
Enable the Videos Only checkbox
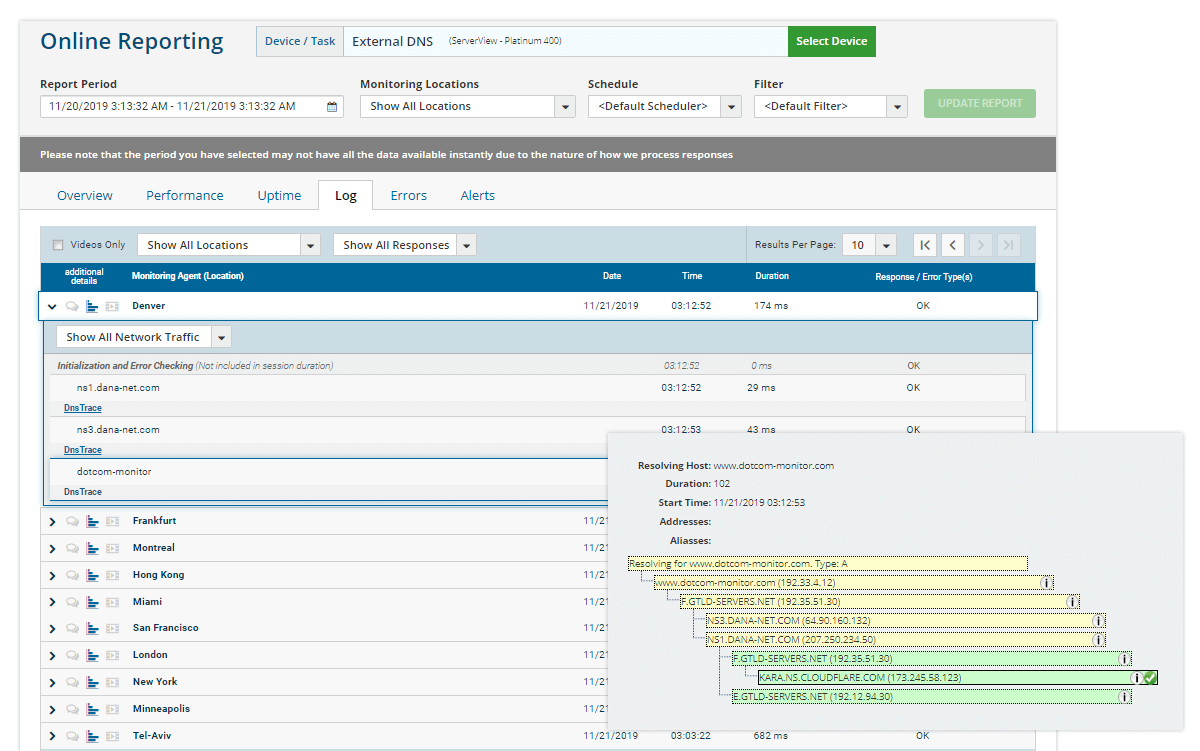58,245
